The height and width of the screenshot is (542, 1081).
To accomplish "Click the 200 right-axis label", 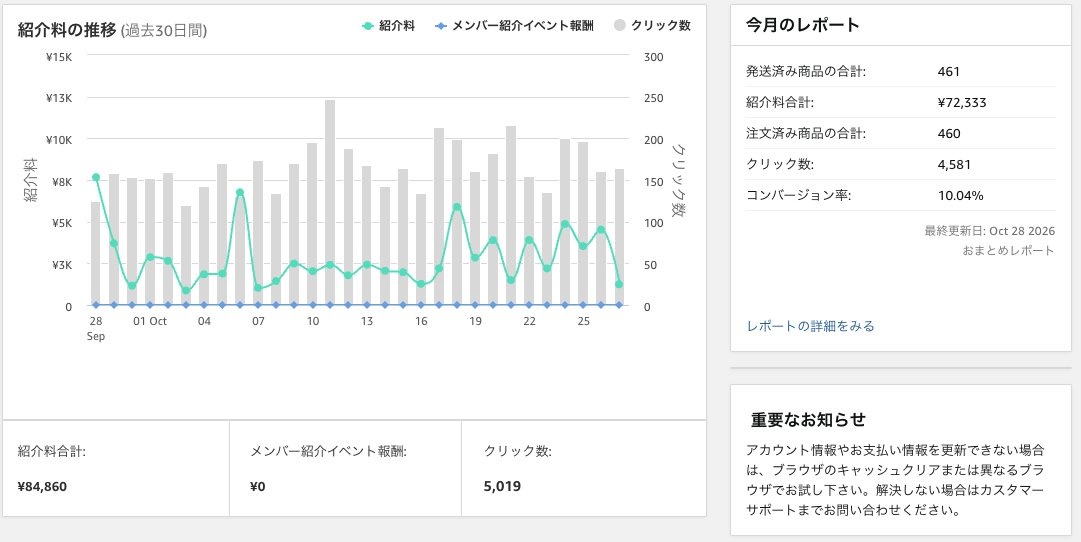I will (654, 140).
